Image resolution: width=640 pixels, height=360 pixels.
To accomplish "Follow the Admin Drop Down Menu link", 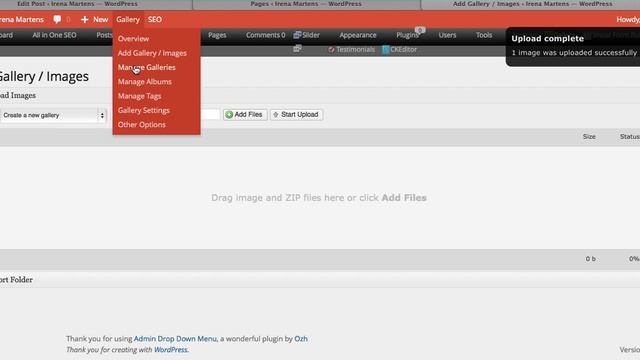I will pyautogui.click(x=176, y=339).
